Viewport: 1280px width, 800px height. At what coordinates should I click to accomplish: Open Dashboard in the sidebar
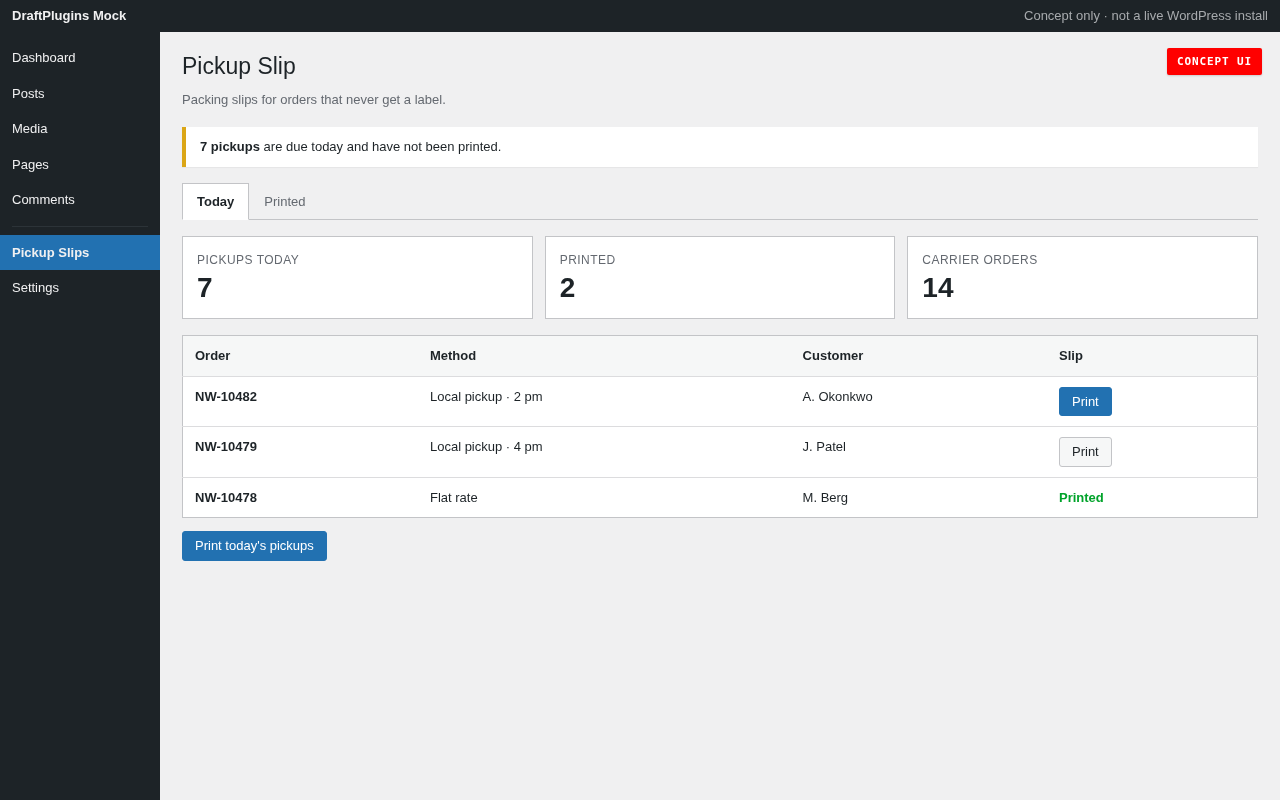pos(80,58)
